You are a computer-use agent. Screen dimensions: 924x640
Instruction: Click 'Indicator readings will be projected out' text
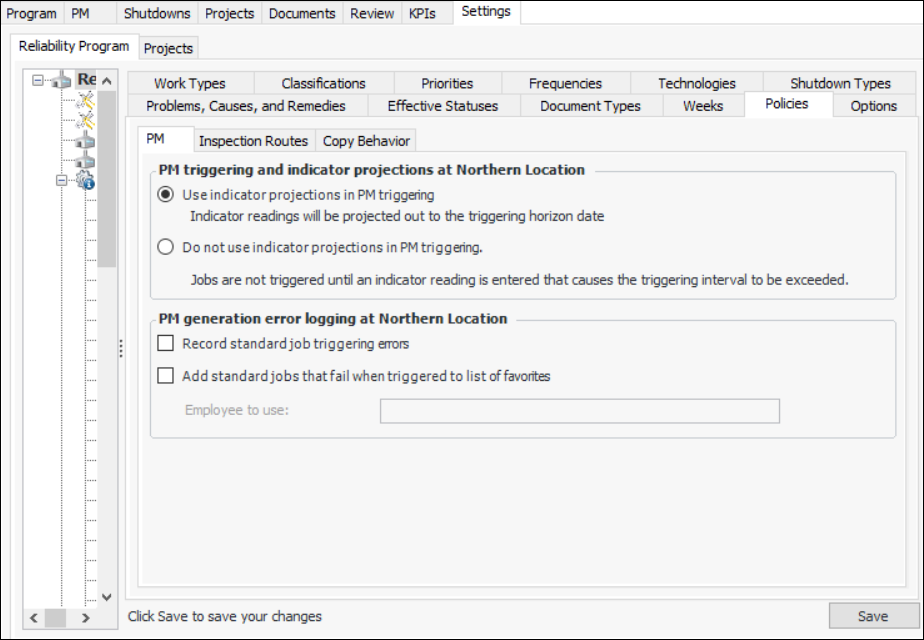pos(397,216)
